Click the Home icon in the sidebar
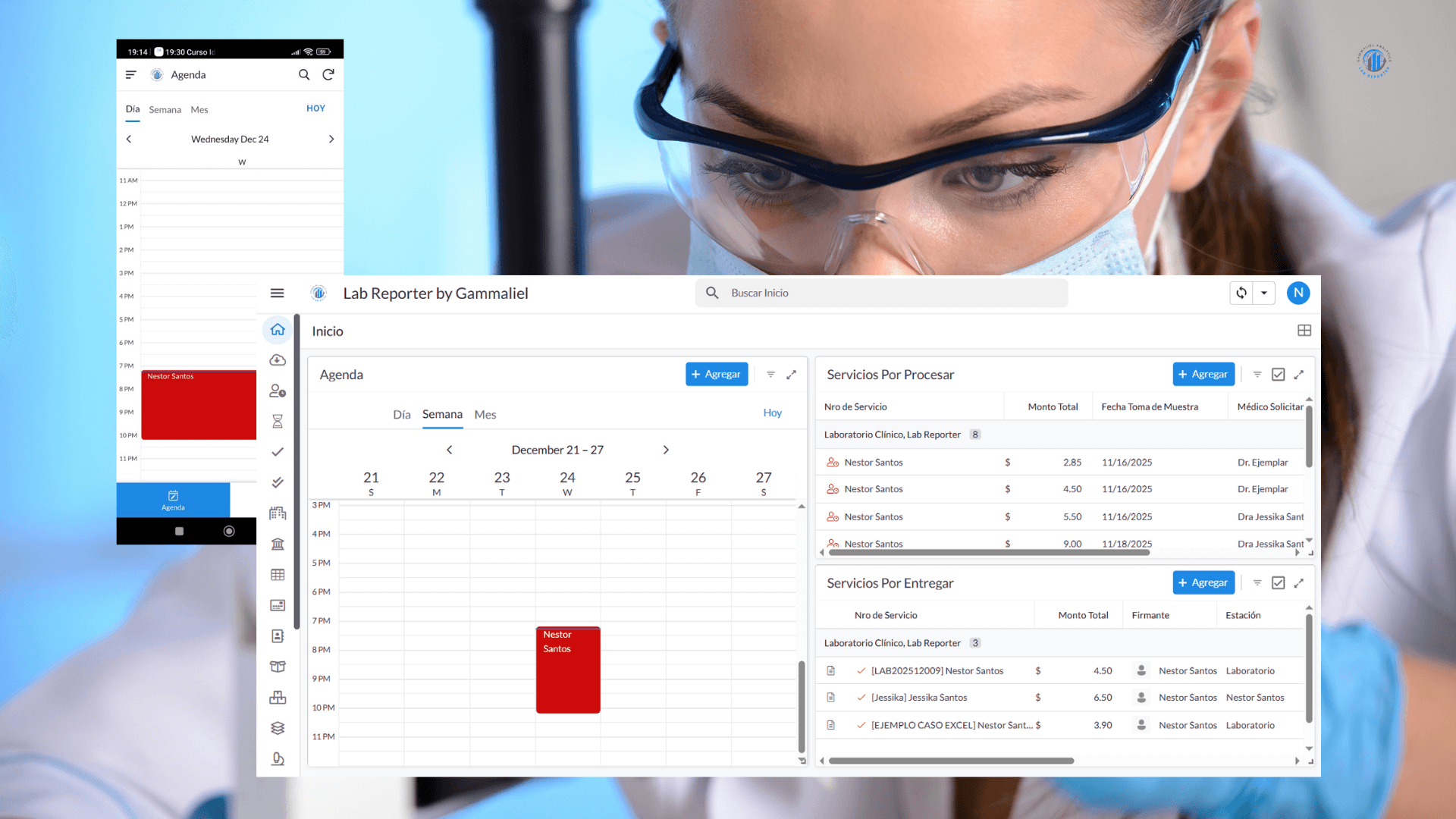This screenshot has width=1456, height=819. (x=278, y=330)
